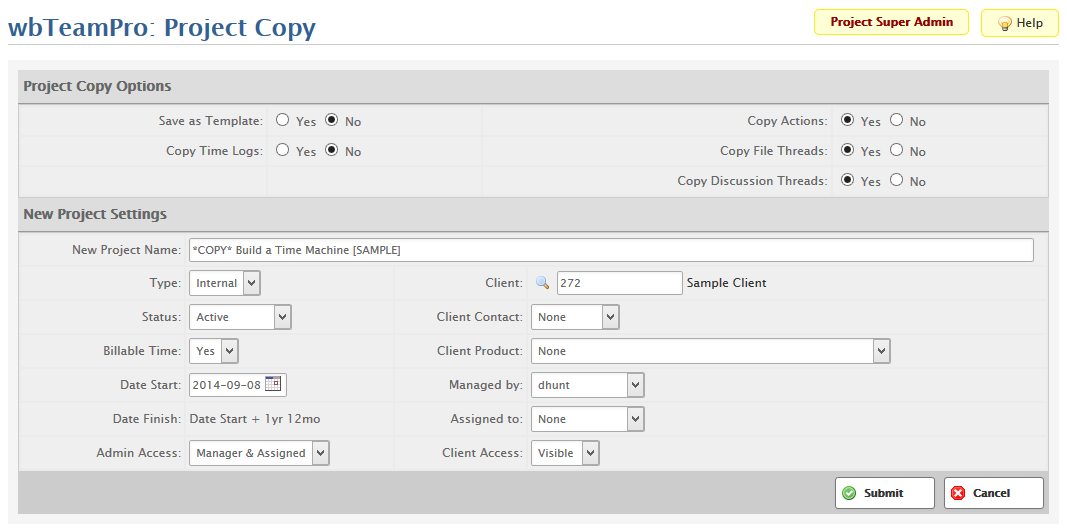This screenshot has height=532, width=1067.
Task: Expand the Admin Access dropdown
Action: pyautogui.click(x=259, y=453)
